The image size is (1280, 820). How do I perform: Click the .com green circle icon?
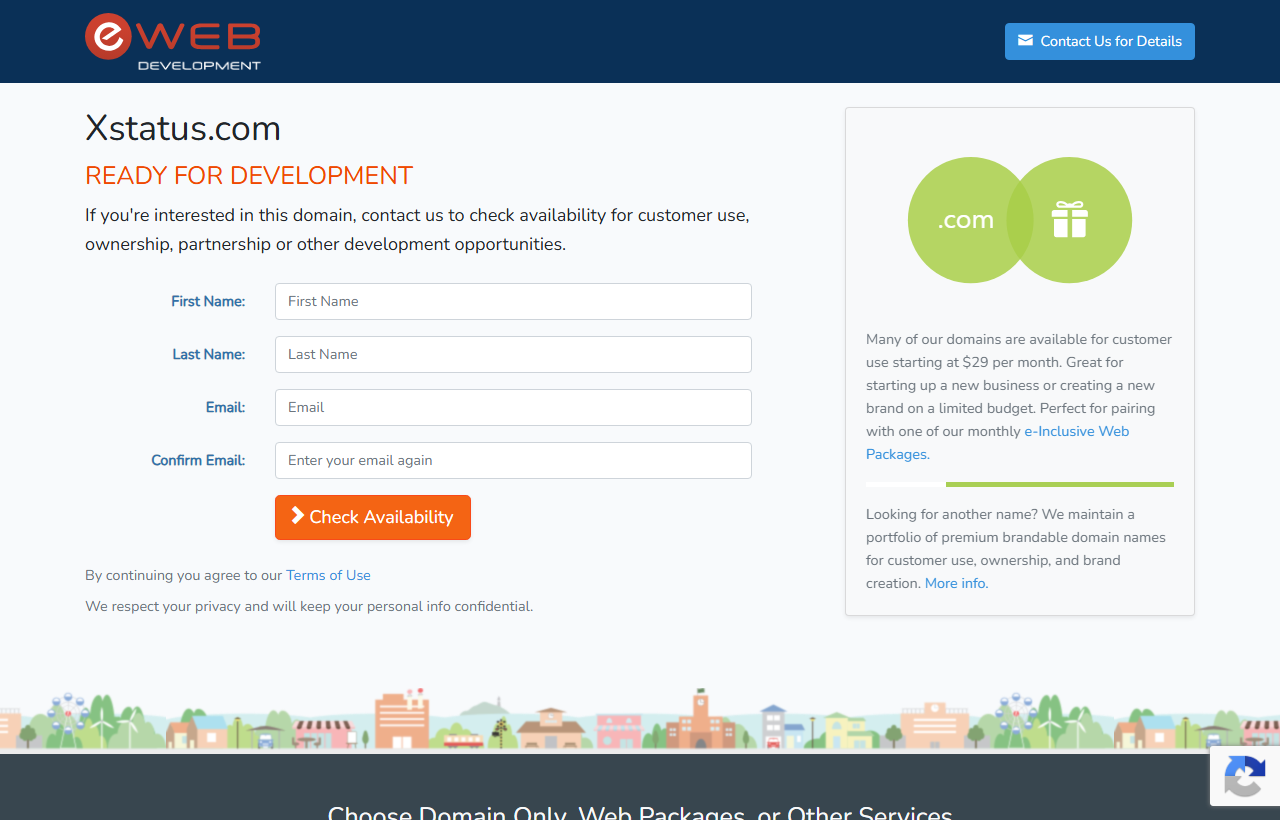pos(969,220)
